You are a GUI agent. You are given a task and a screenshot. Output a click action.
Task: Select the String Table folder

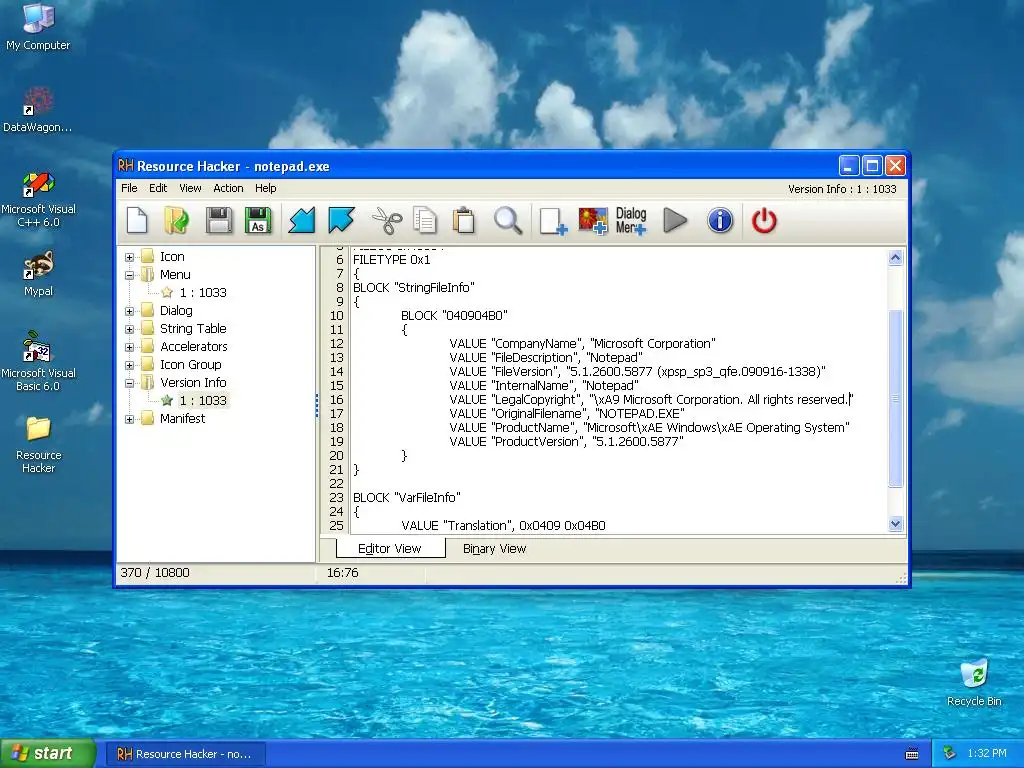(193, 328)
